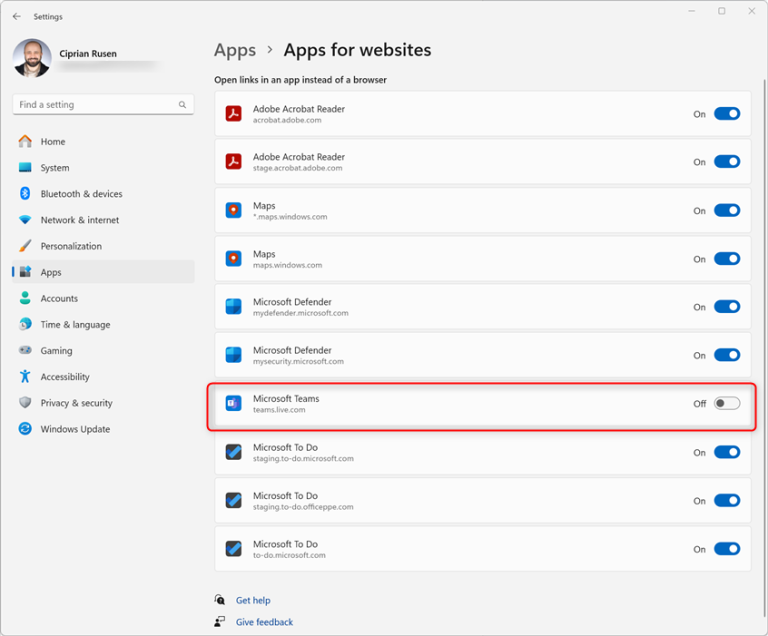Click the mydefender.microsoft.com domain text

click(x=301, y=313)
